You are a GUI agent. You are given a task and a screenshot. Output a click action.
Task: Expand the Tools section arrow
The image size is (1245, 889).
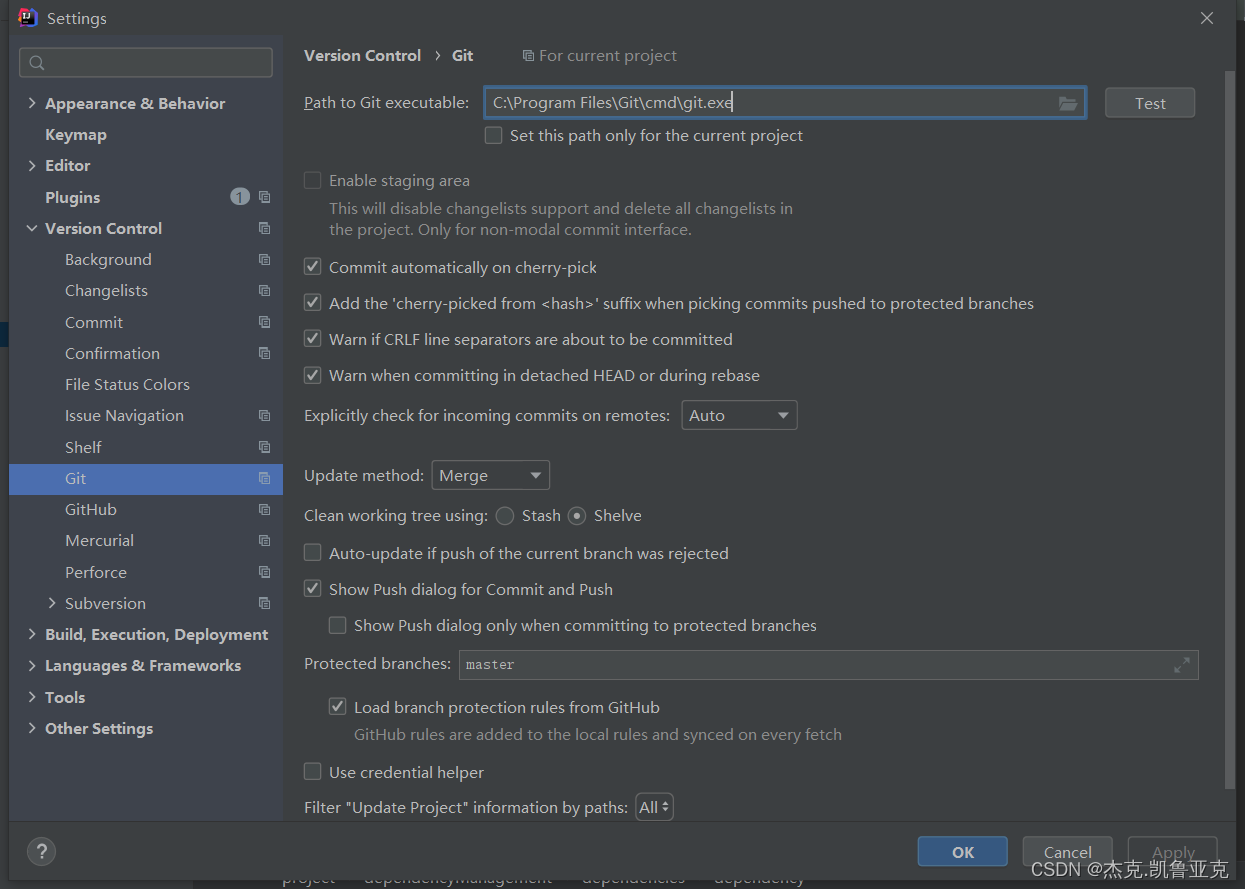[x=32, y=697]
